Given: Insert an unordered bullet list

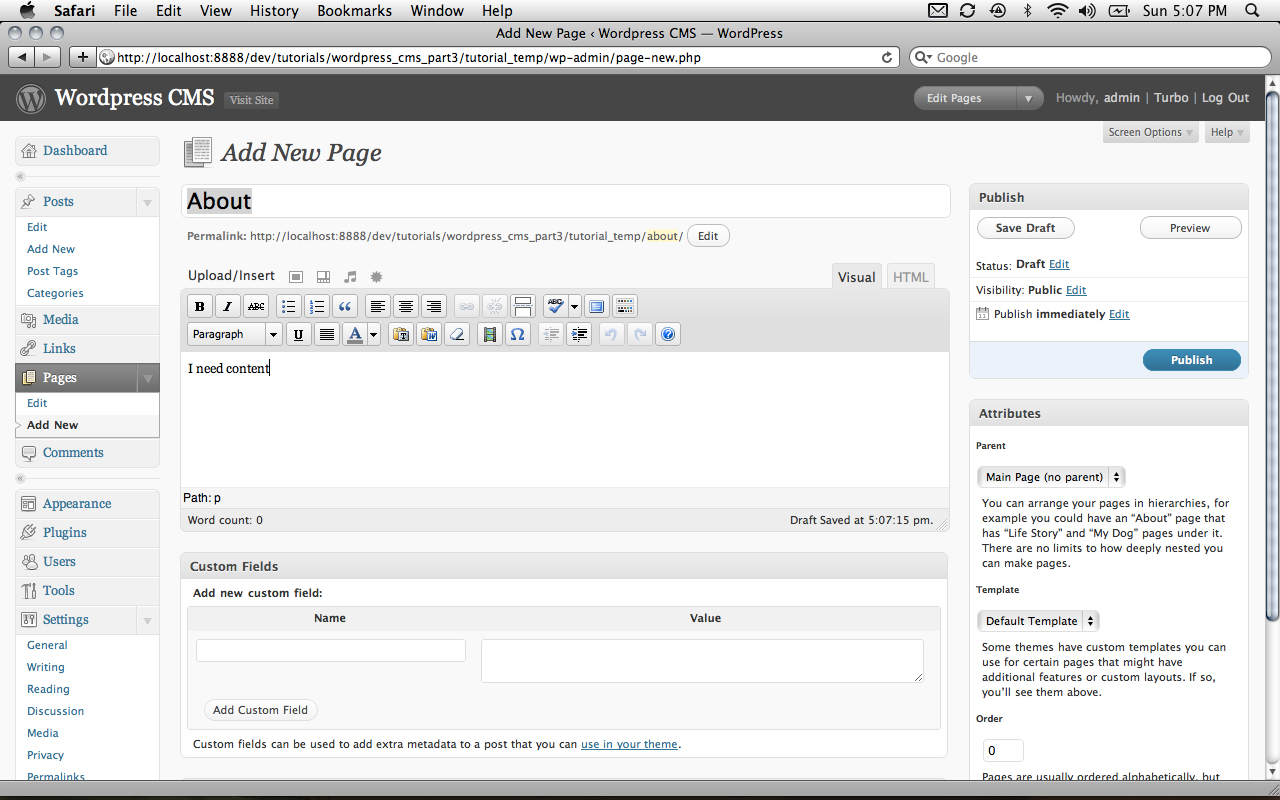Looking at the screenshot, I should 288,306.
